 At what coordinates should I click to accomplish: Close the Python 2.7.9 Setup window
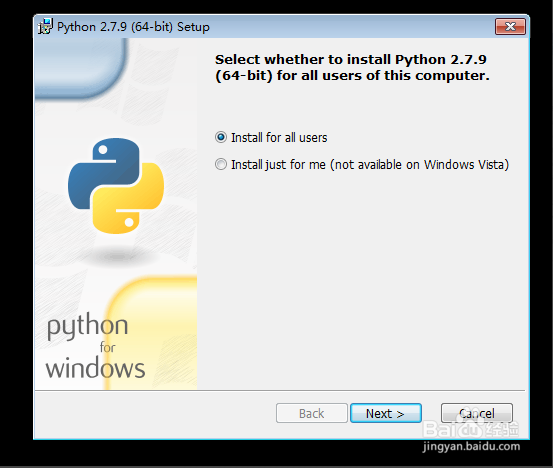tap(510, 26)
